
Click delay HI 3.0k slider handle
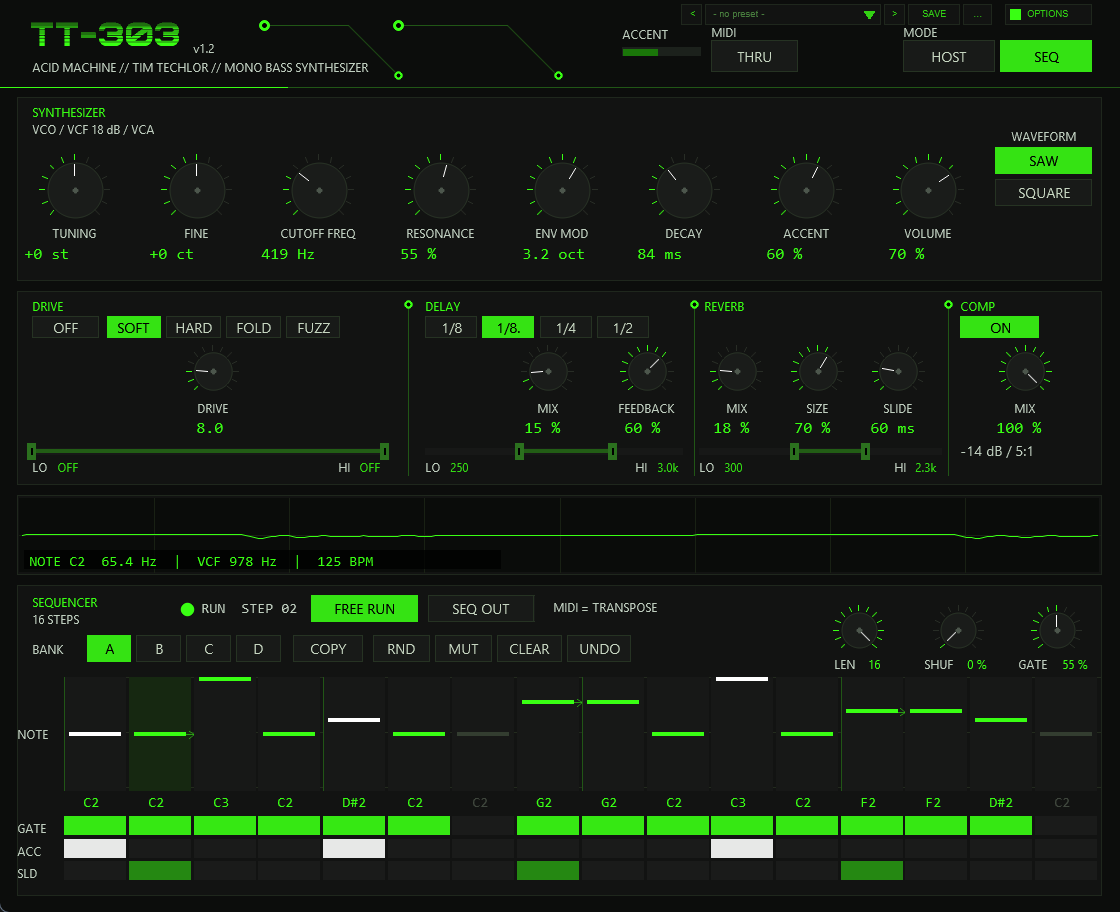(x=612, y=451)
